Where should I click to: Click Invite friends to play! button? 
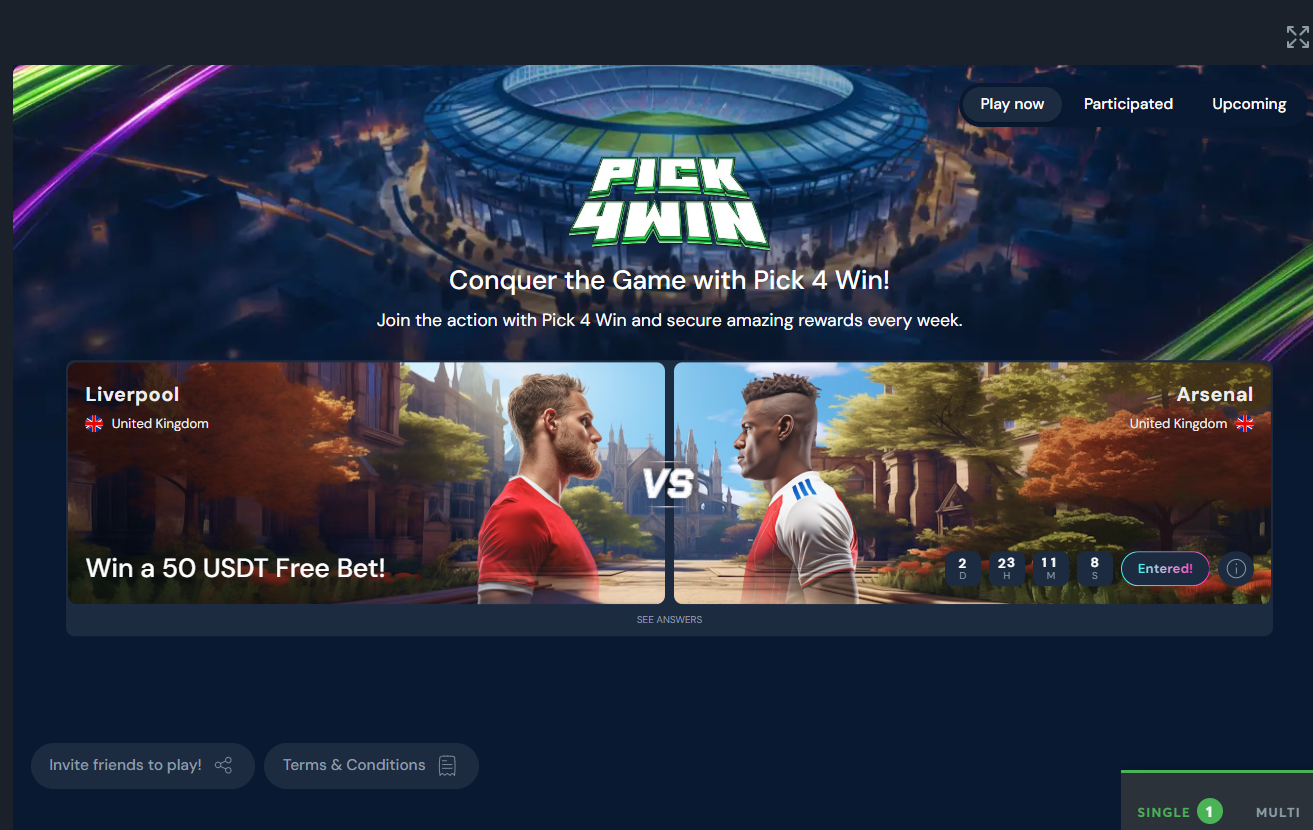coord(142,766)
